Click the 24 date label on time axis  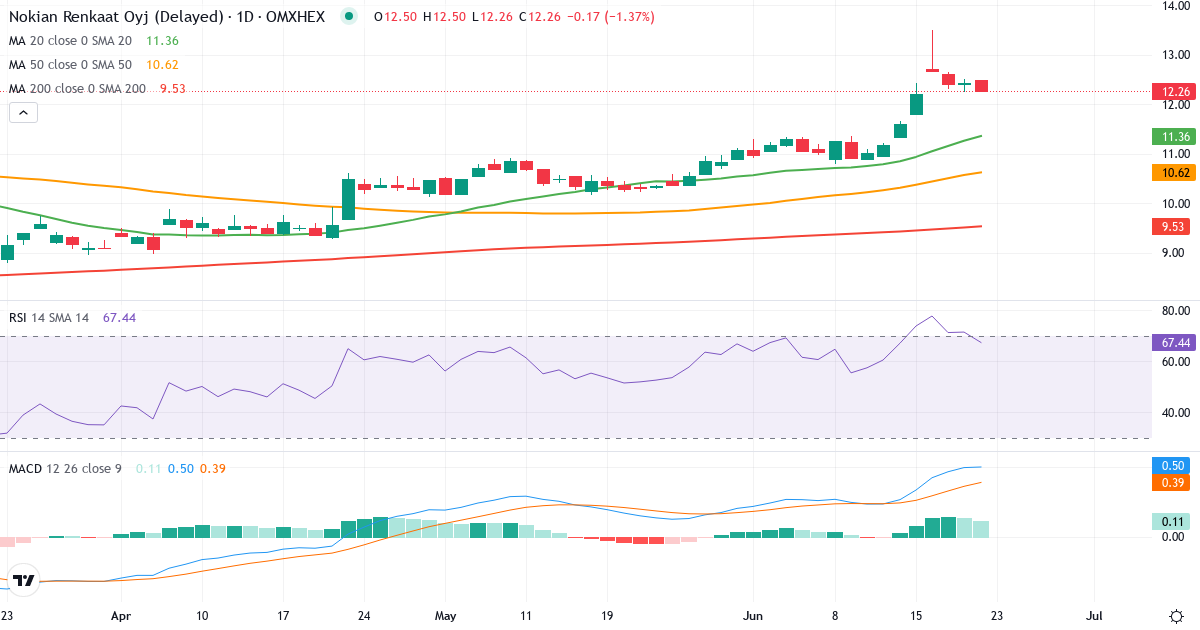364,615
